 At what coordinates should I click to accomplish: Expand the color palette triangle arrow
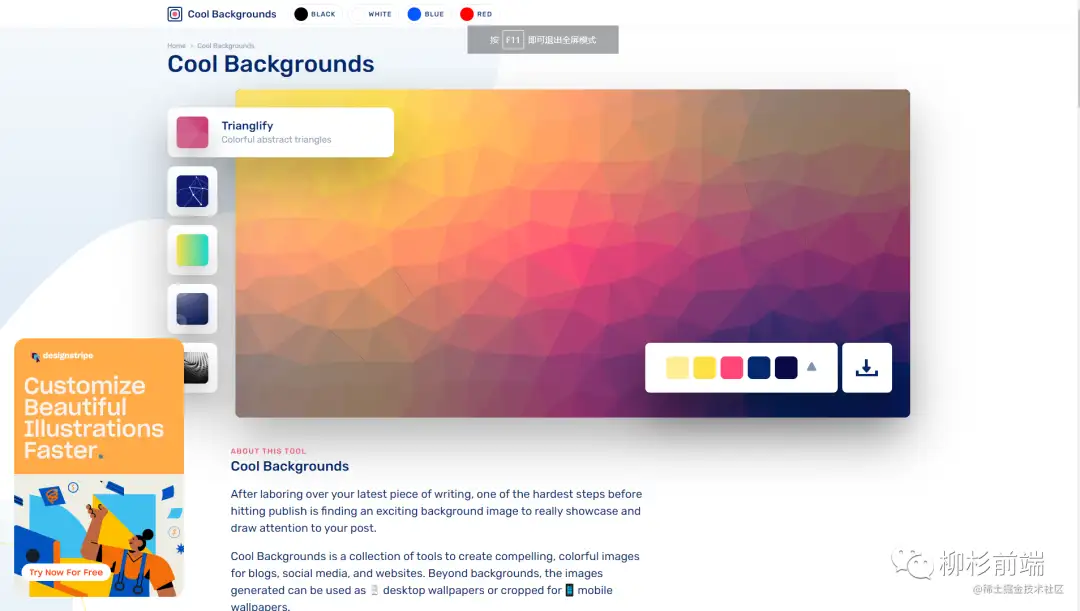(x=811, y=367)
